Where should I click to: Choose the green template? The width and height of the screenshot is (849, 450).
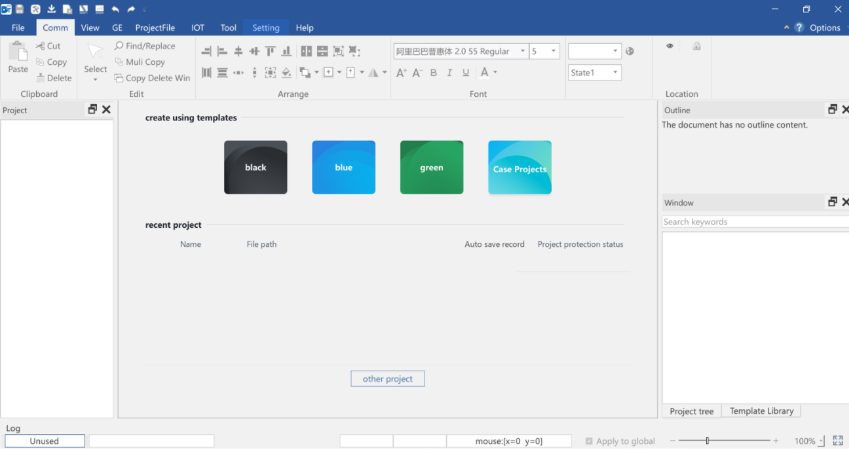[432, 167]
